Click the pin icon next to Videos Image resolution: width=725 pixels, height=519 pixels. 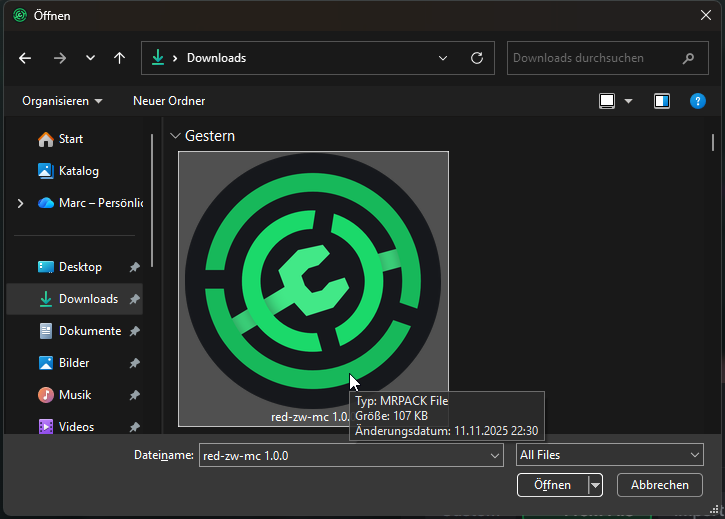pos(135,426)
